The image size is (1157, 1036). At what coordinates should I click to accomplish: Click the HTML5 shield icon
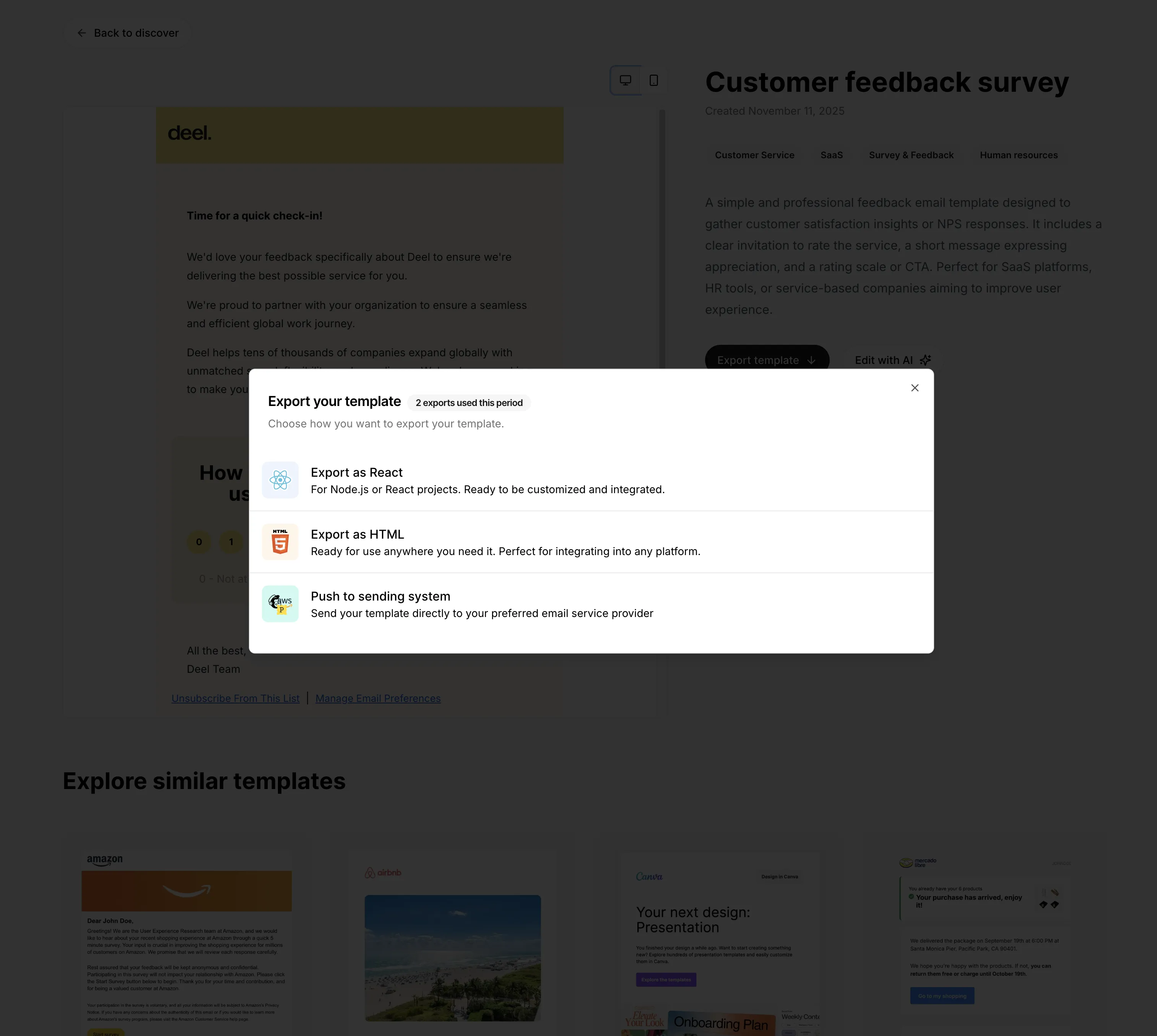coord(280,542)
